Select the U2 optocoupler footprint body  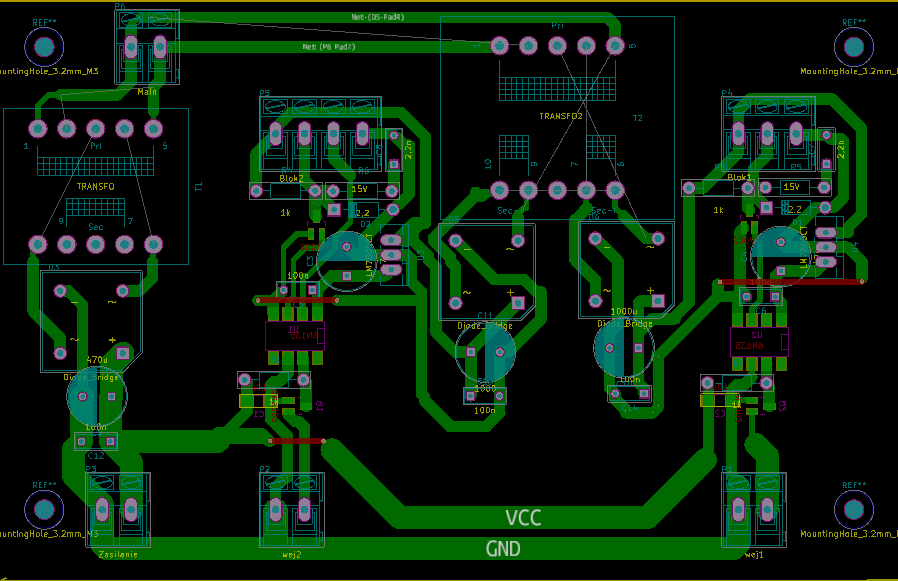(x=759, y=341)
